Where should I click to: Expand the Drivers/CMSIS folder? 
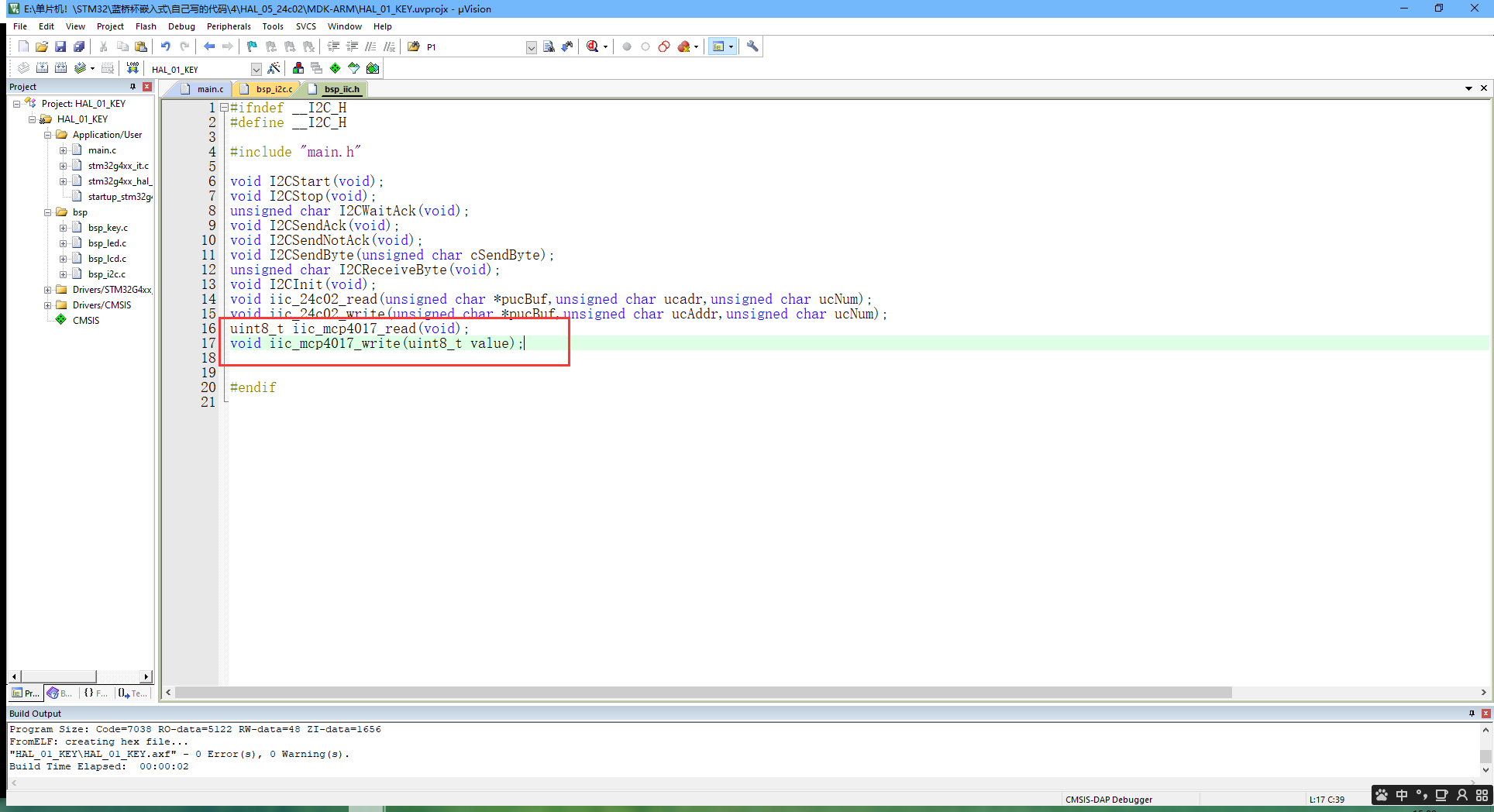(47, 305)
